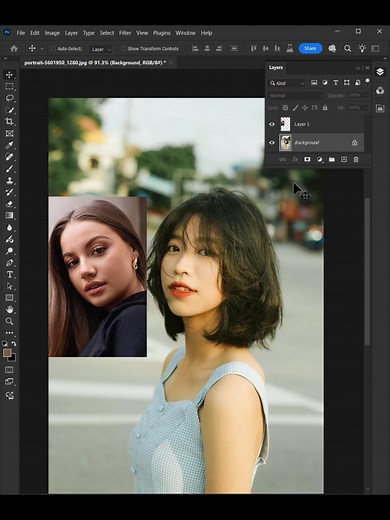
Task: Select the Clone Stamp tool
Action: point(9,180)
